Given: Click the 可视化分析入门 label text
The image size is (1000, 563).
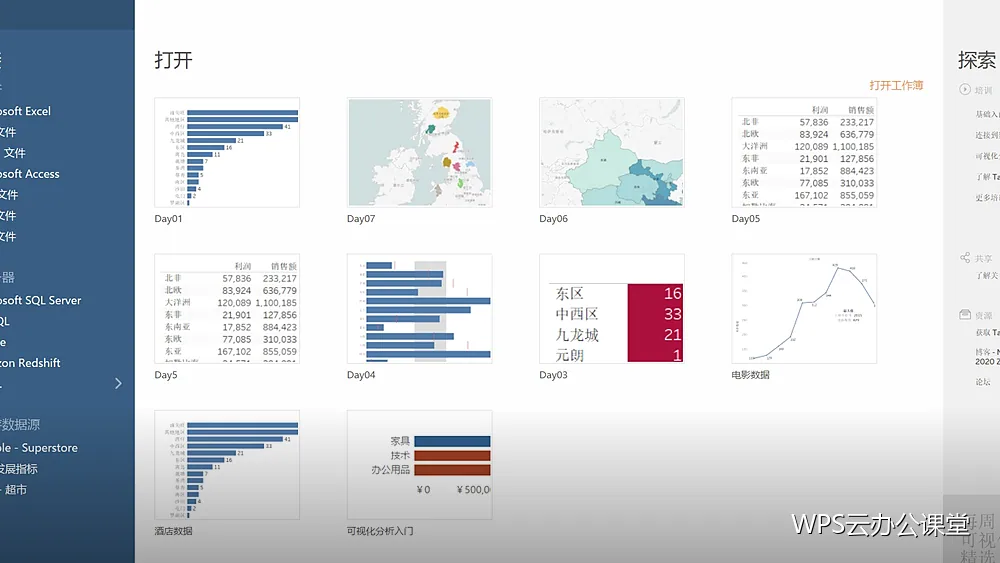Looking at the screenshot, I should (380, 531).
